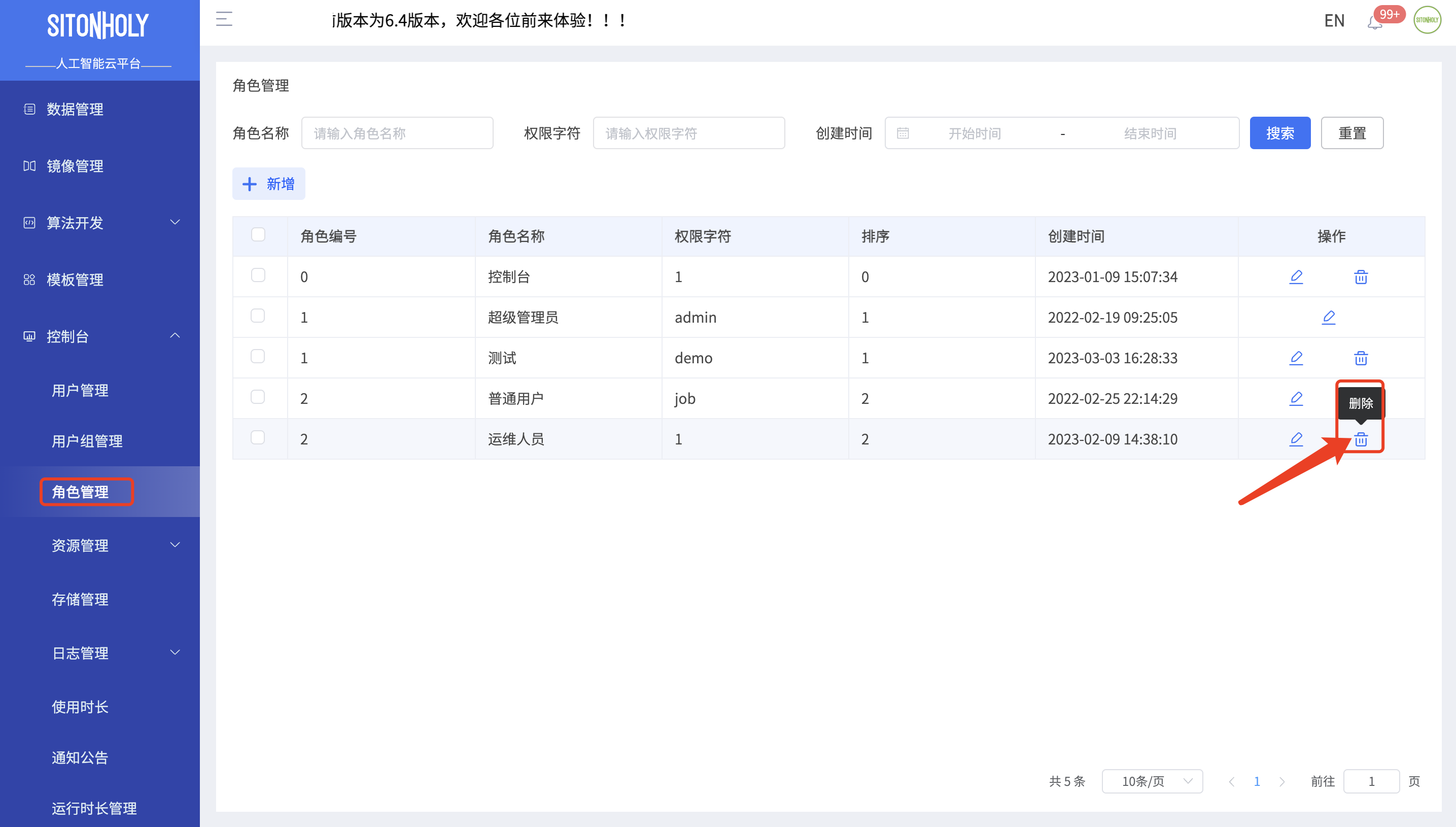Toggle the select-all header checkbox

(258, 234)
